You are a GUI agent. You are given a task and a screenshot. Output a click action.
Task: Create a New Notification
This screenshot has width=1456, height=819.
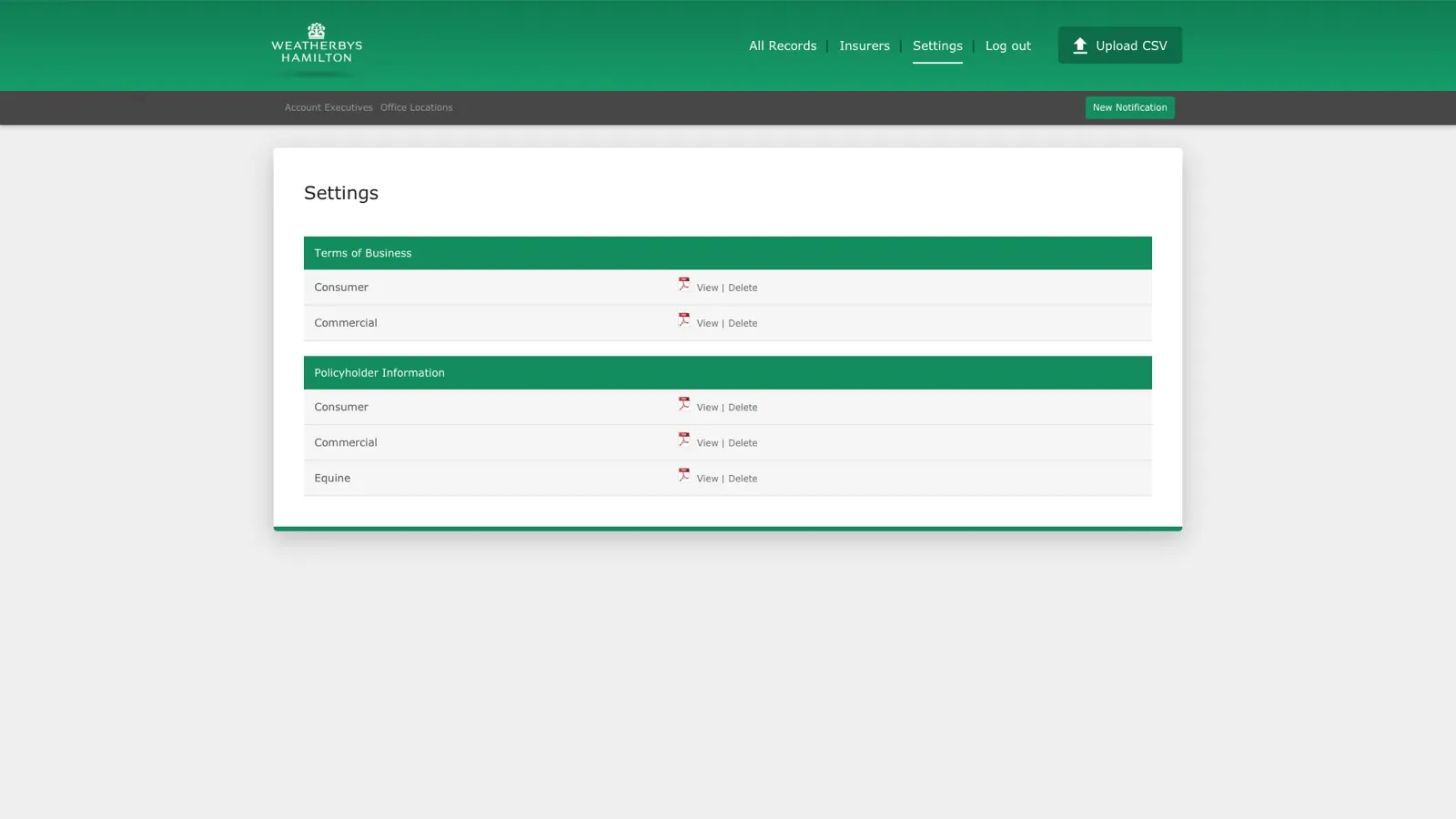coord(1129,107)
